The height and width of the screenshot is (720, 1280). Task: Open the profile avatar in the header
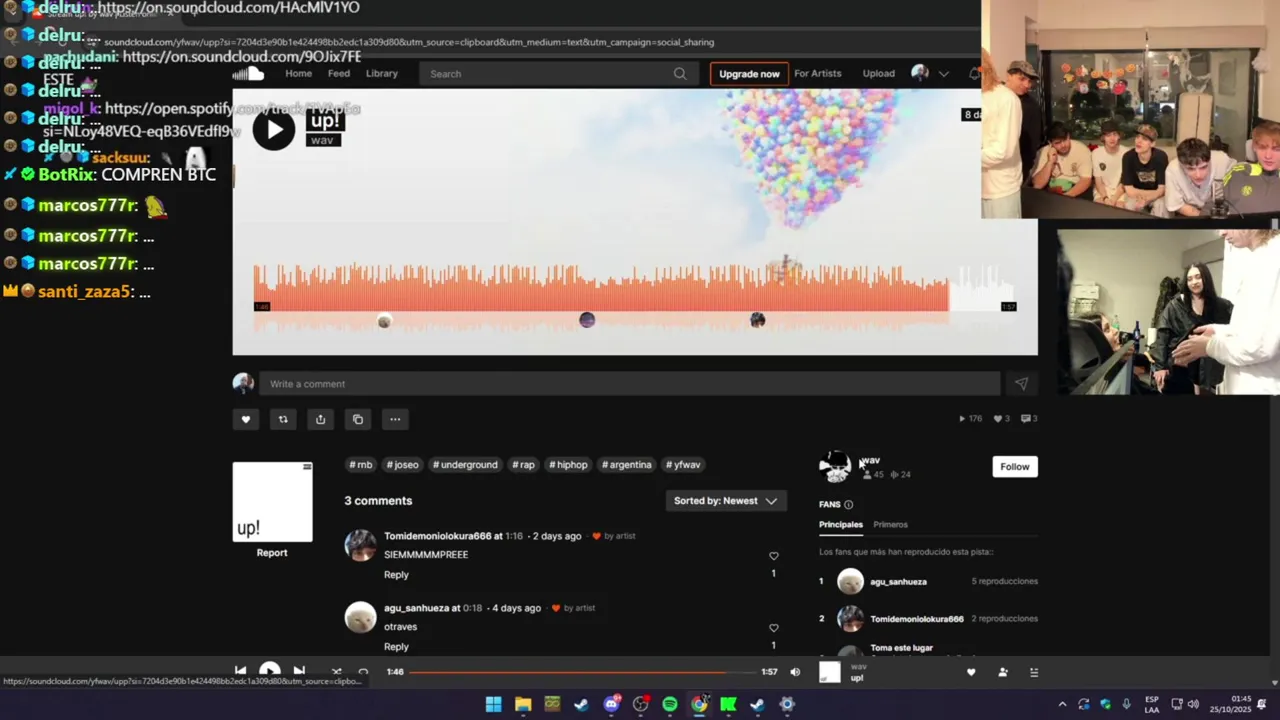[920, 73]
